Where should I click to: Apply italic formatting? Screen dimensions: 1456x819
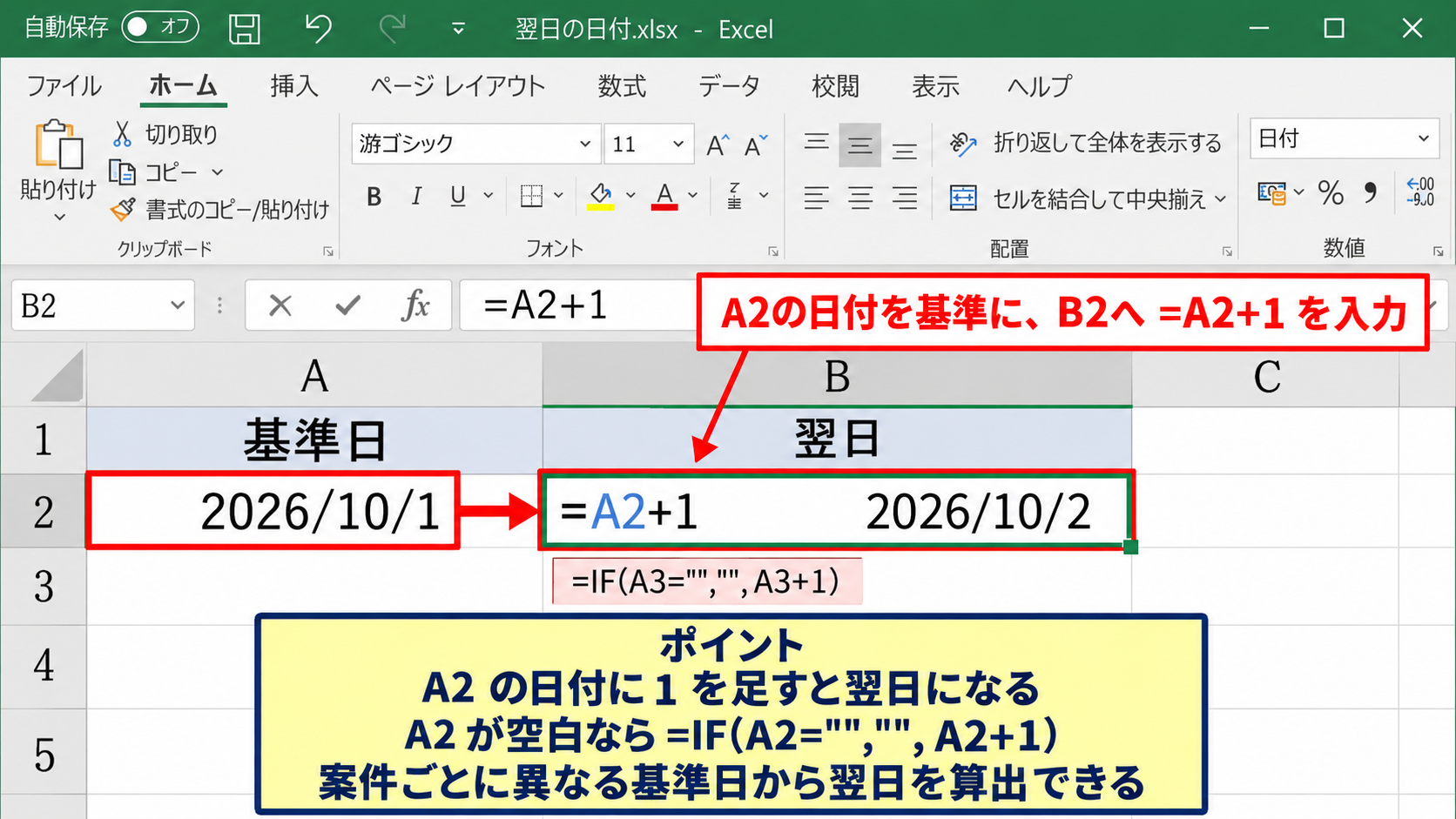[416, 197]
